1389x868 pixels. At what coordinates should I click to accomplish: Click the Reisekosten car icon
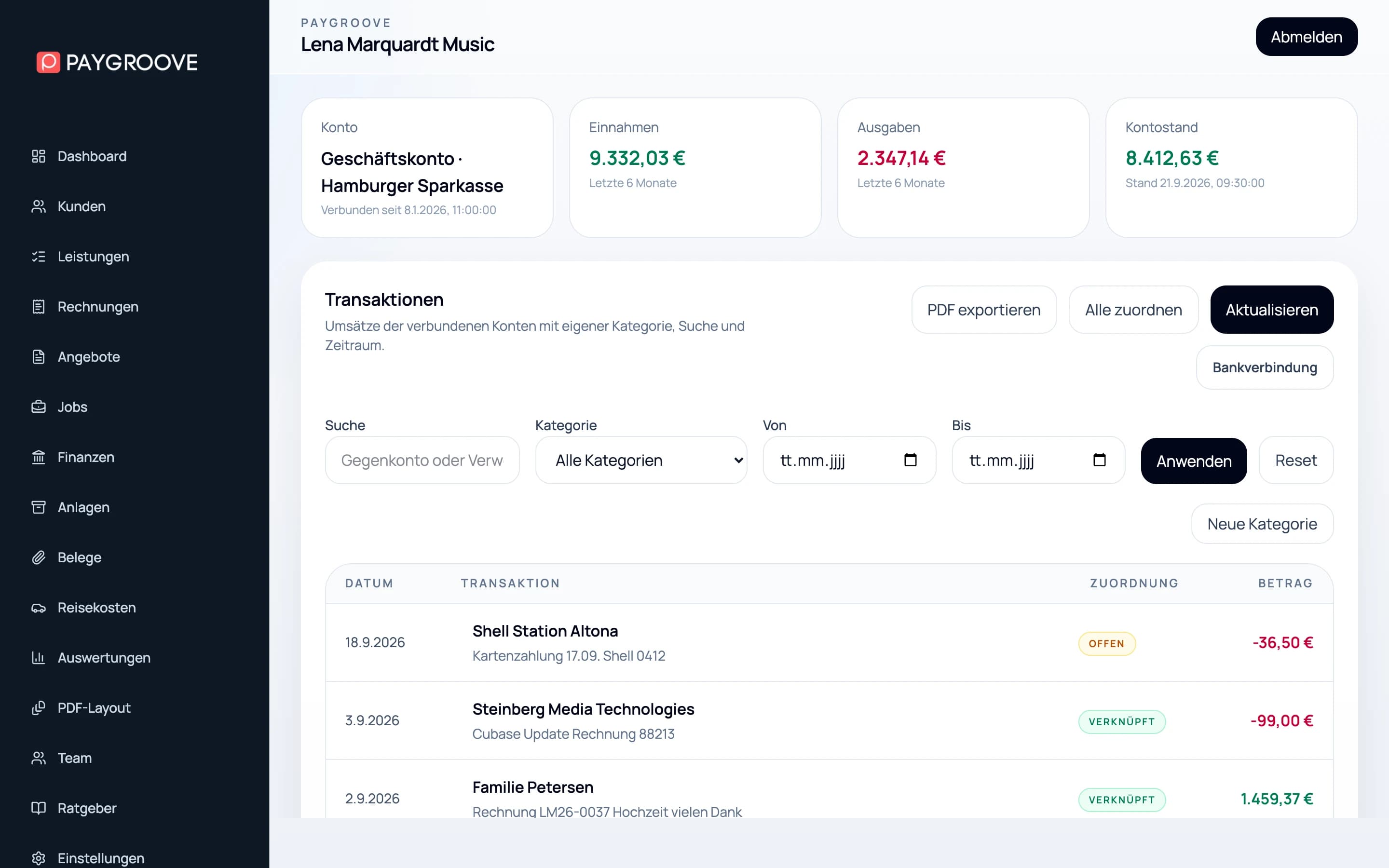(x=39, y=608)
